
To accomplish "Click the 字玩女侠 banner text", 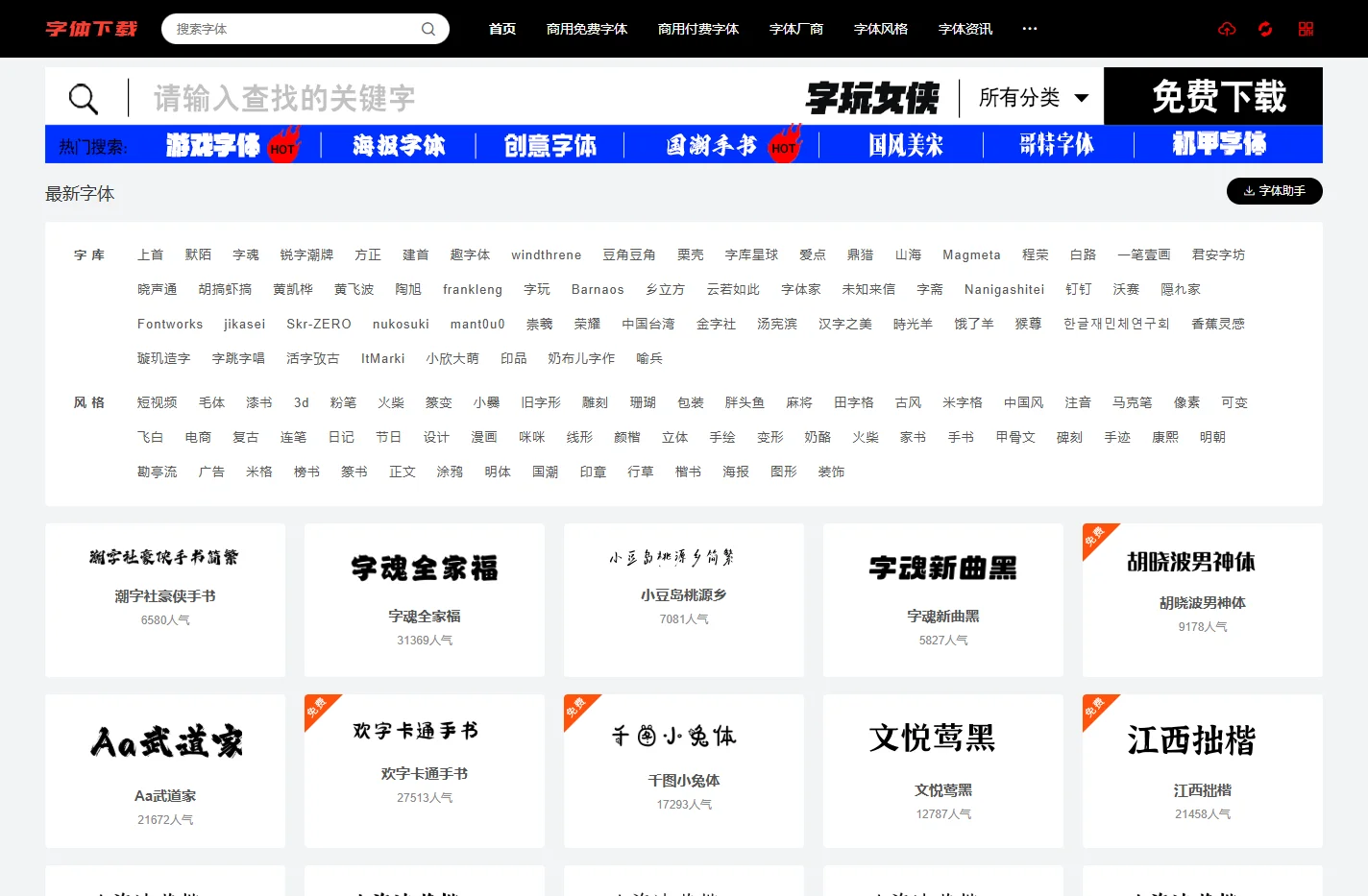I will pos(872,97).
